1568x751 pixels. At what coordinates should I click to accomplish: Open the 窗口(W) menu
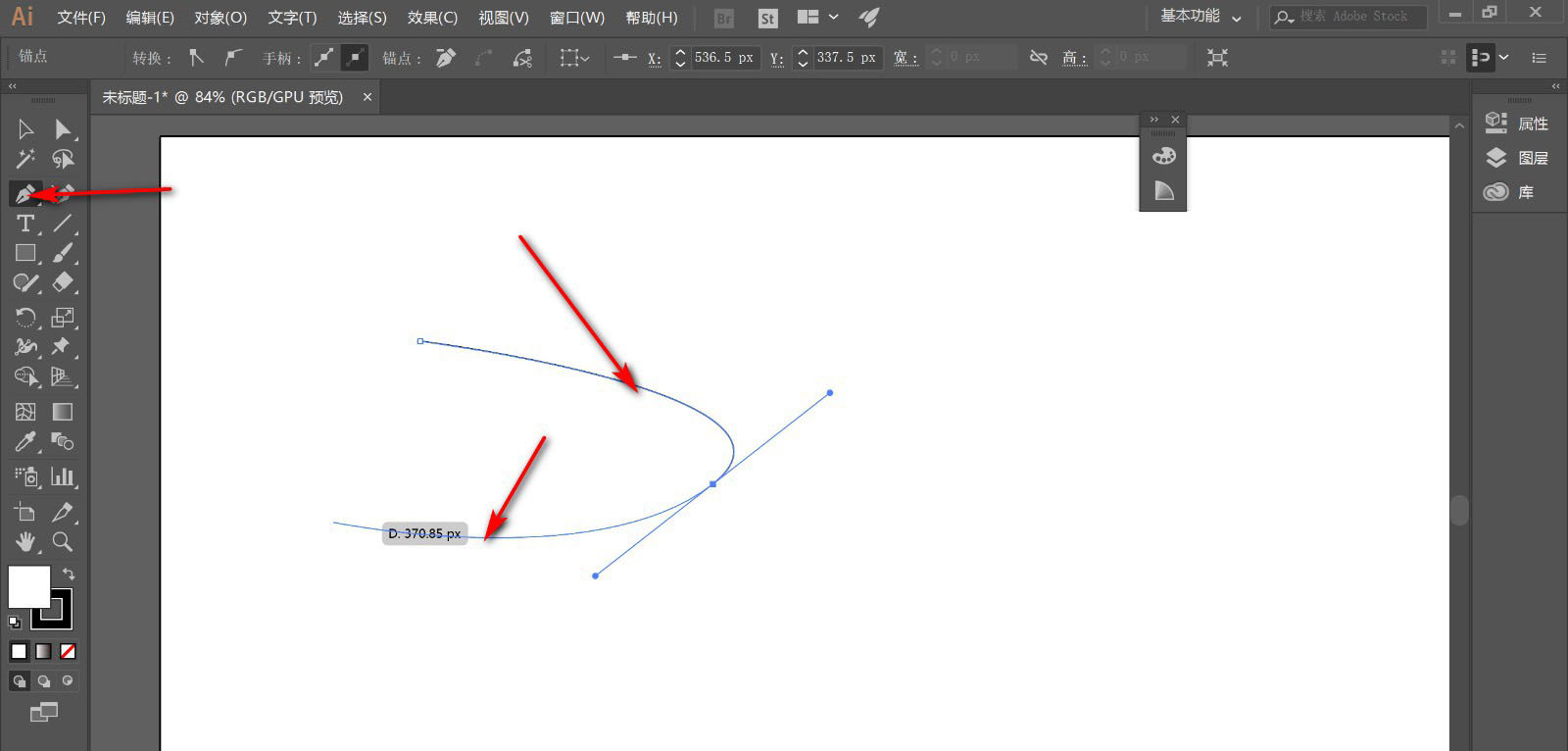pyautogui.click(x=577, y=18)
